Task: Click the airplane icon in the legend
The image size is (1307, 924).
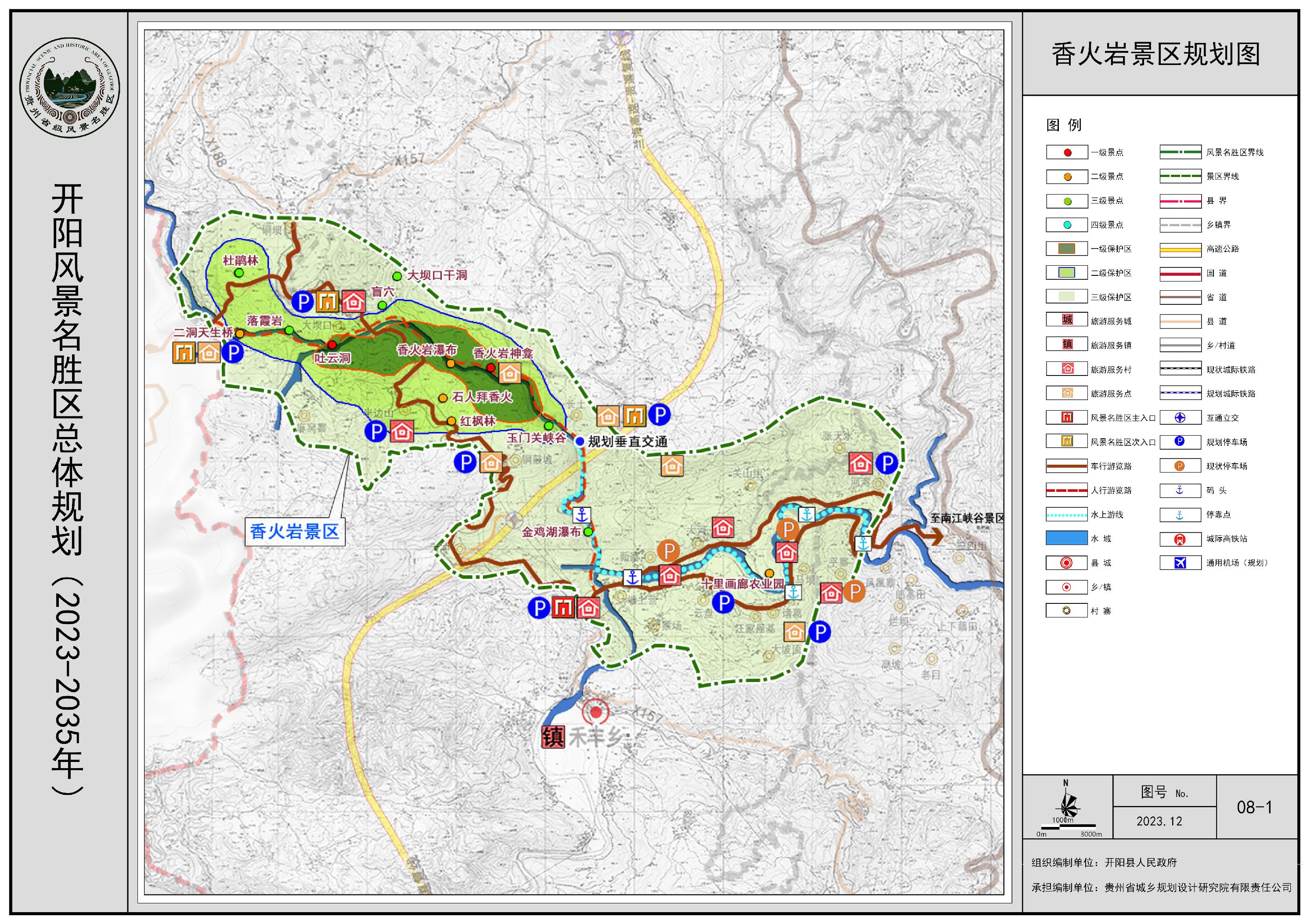Action: (1180, 563)
